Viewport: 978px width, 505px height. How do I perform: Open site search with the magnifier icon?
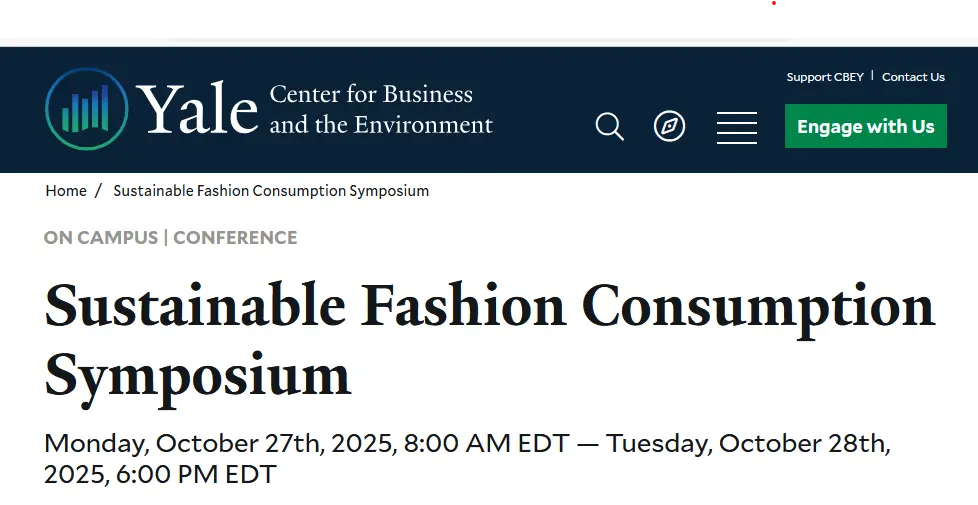(x=609, y=127)
